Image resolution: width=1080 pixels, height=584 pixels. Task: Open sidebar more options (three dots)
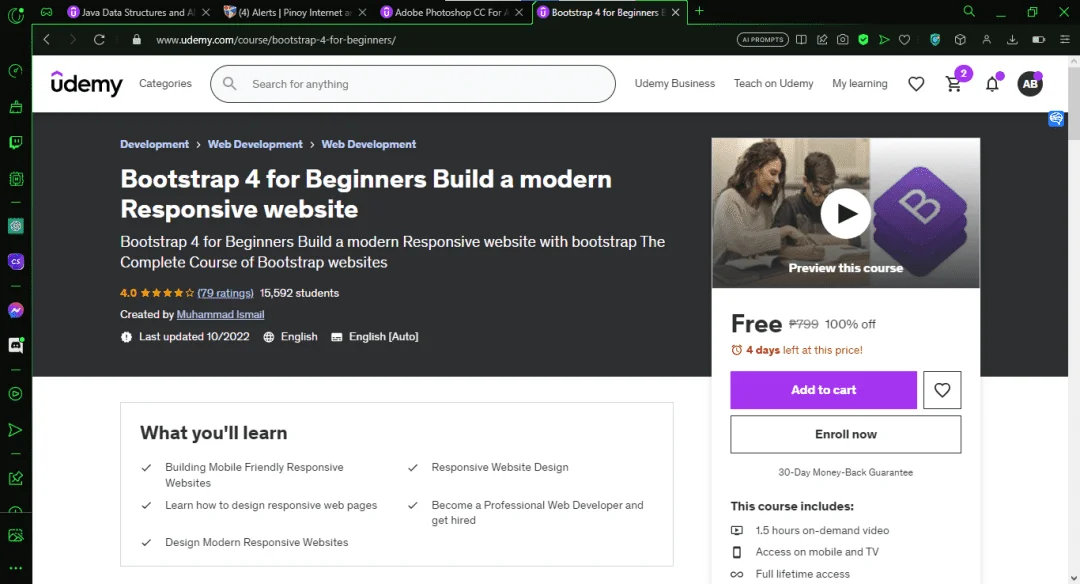(15, 568)
